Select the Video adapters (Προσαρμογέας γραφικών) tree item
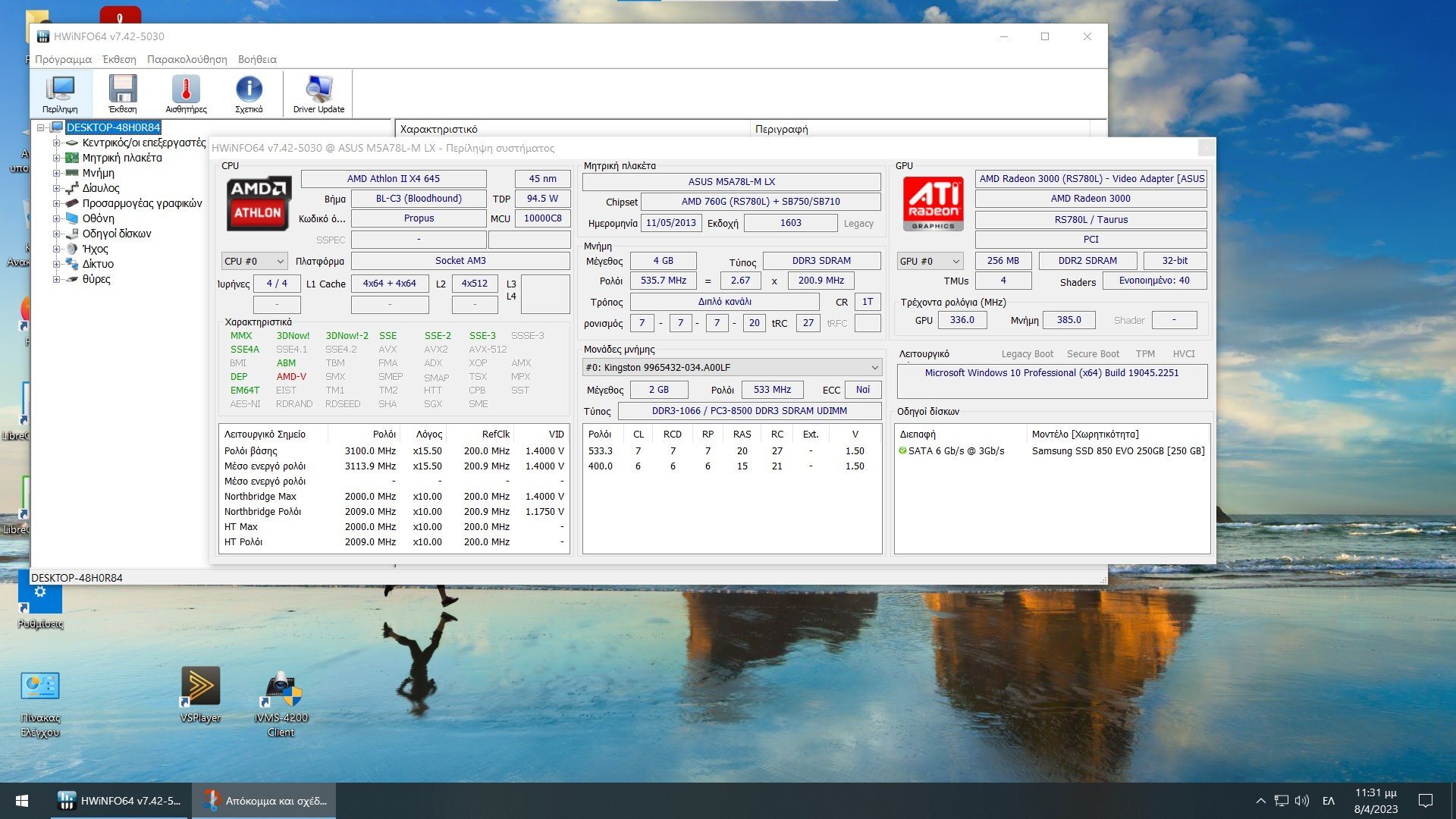The width and height of the screenshot is (1456, 819). point(143,203)
